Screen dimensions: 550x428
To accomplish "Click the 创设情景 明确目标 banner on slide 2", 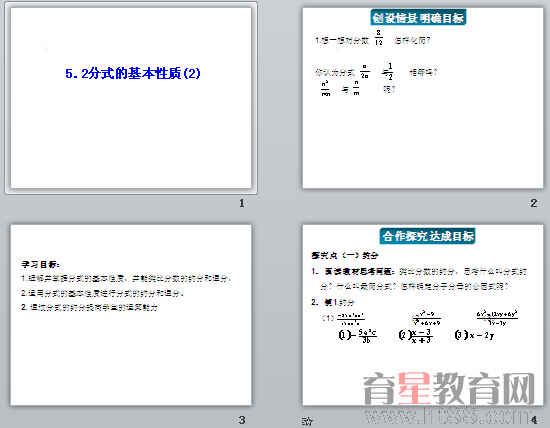I will (x=418, y=18).
